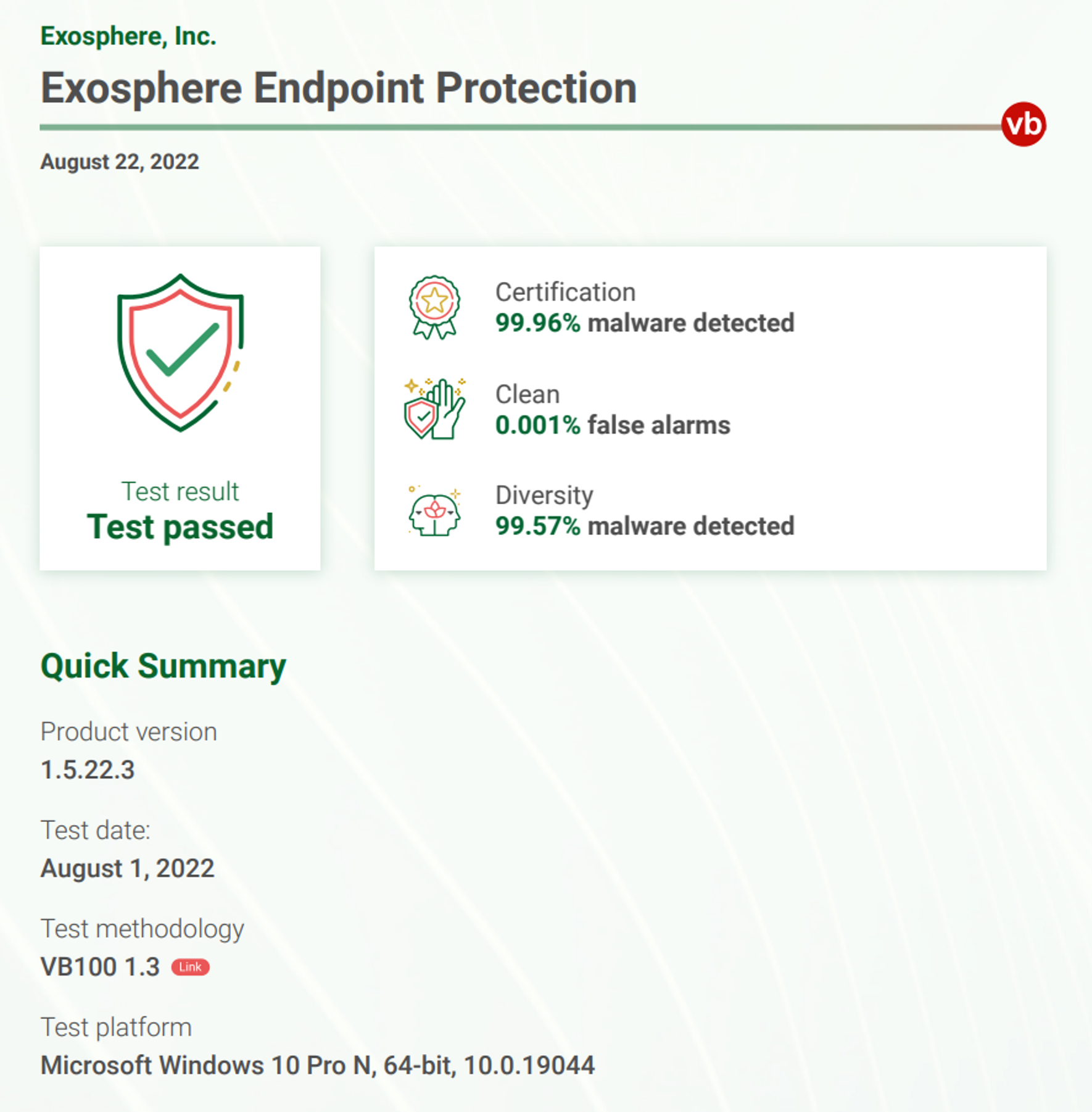1092x1112 pixels.
Task: Click the Microsoft Windows 10 Pro N platform text
Action: coord(318,1066)
